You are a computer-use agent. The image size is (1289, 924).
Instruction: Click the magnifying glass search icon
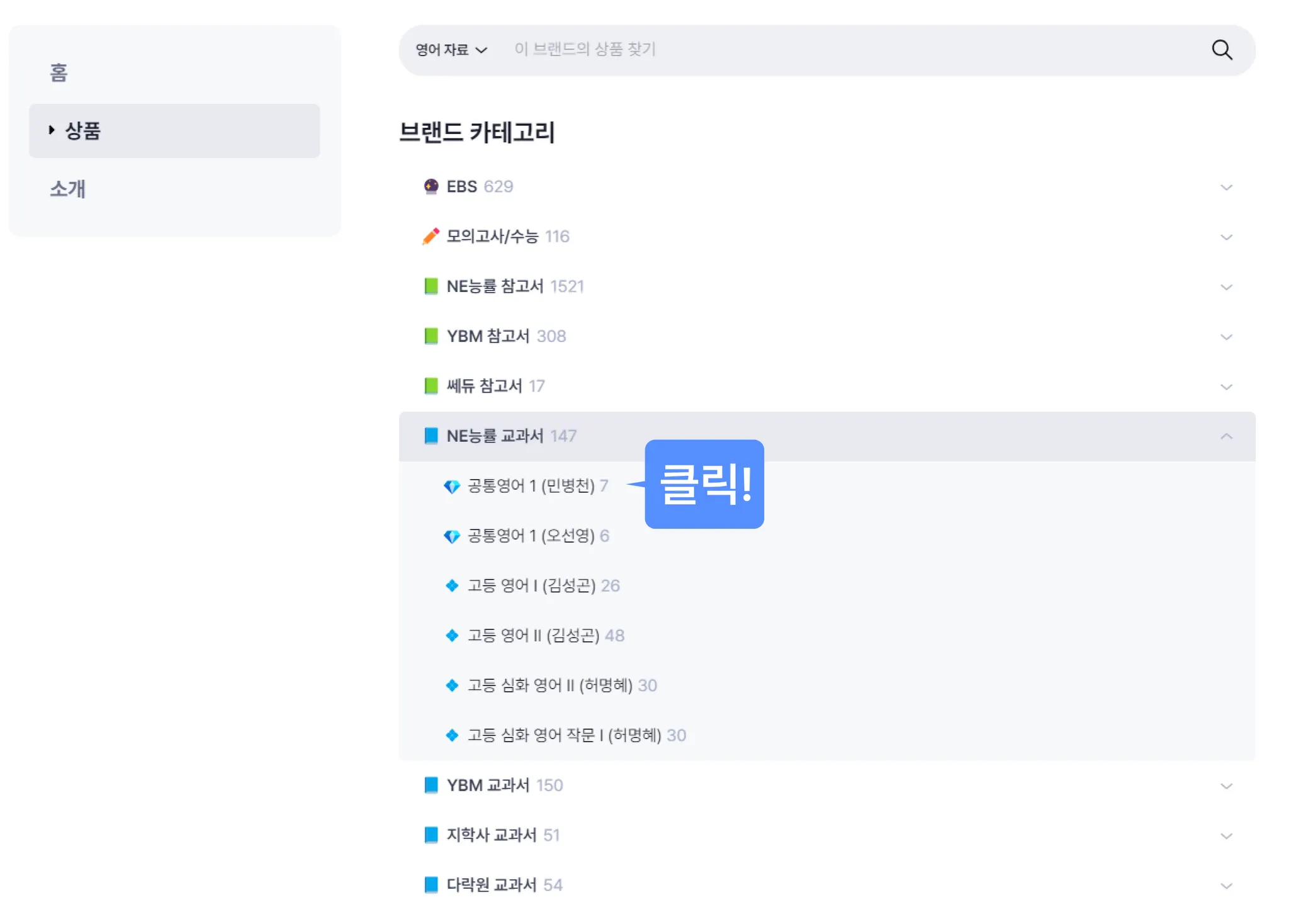tap(1222, 50)
